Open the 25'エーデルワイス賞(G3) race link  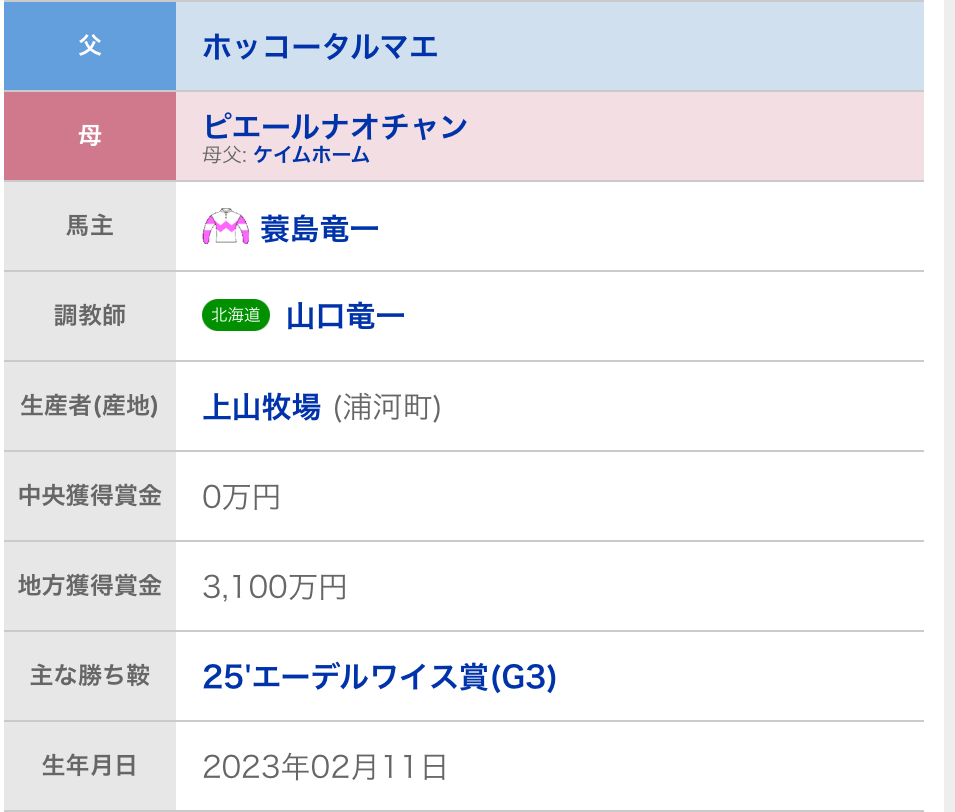(x=379, y=677)
